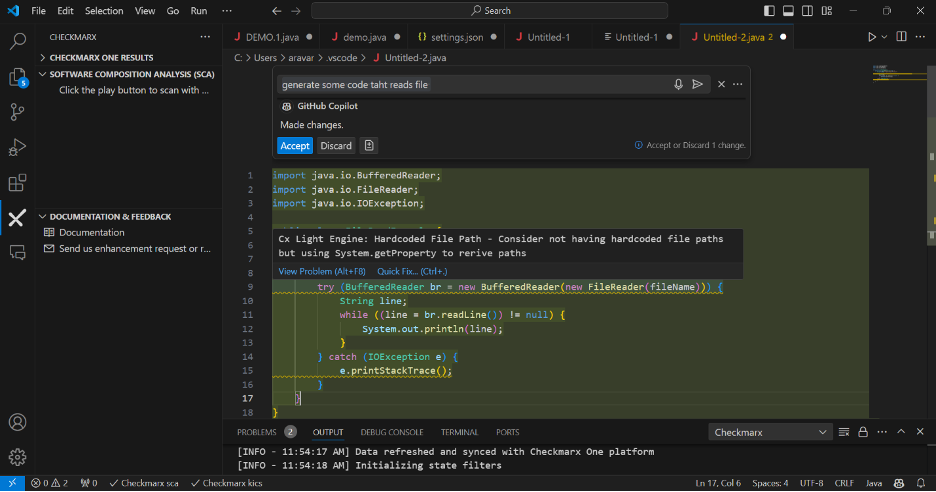This screenshot has width=936, height=492.
Task: Open the Checkmarx output channel dropdown
Action: point(770,432)
